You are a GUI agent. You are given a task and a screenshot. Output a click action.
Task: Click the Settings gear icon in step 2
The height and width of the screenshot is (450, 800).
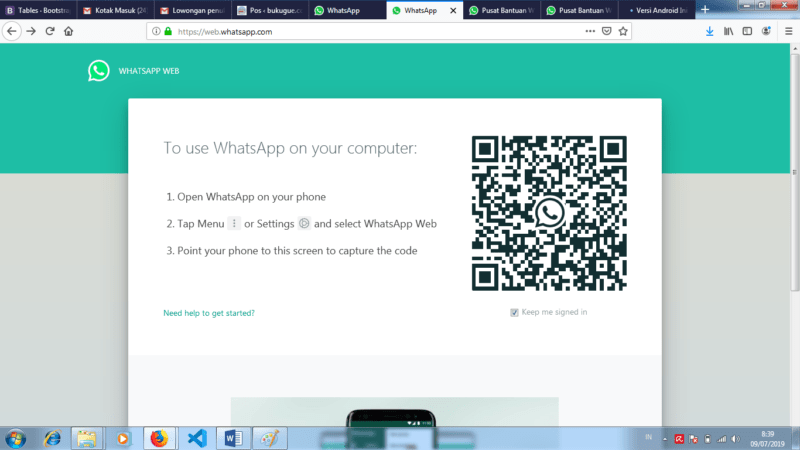click(304, 223)
